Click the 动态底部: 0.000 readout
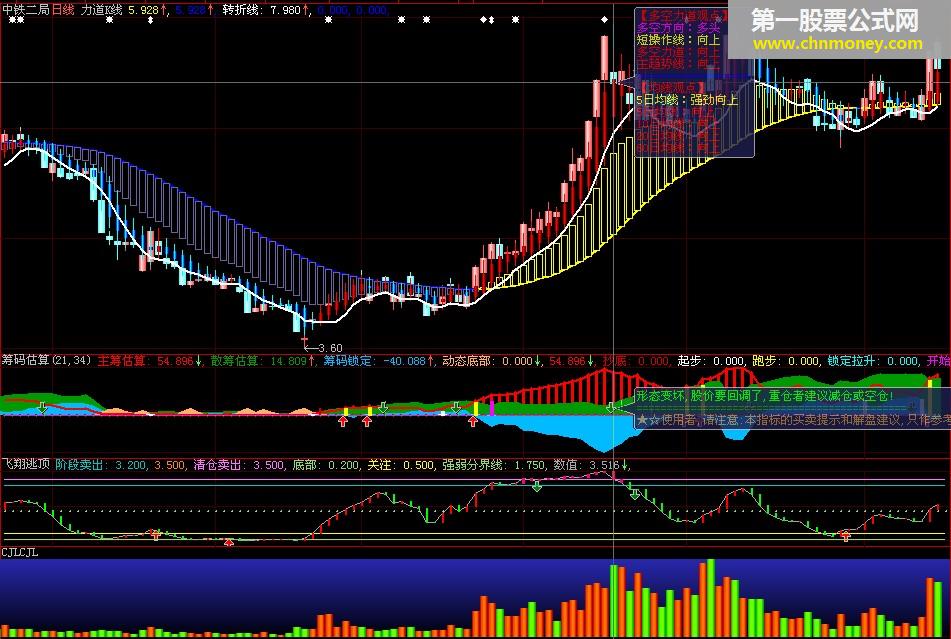 click(x=491, y=361)
